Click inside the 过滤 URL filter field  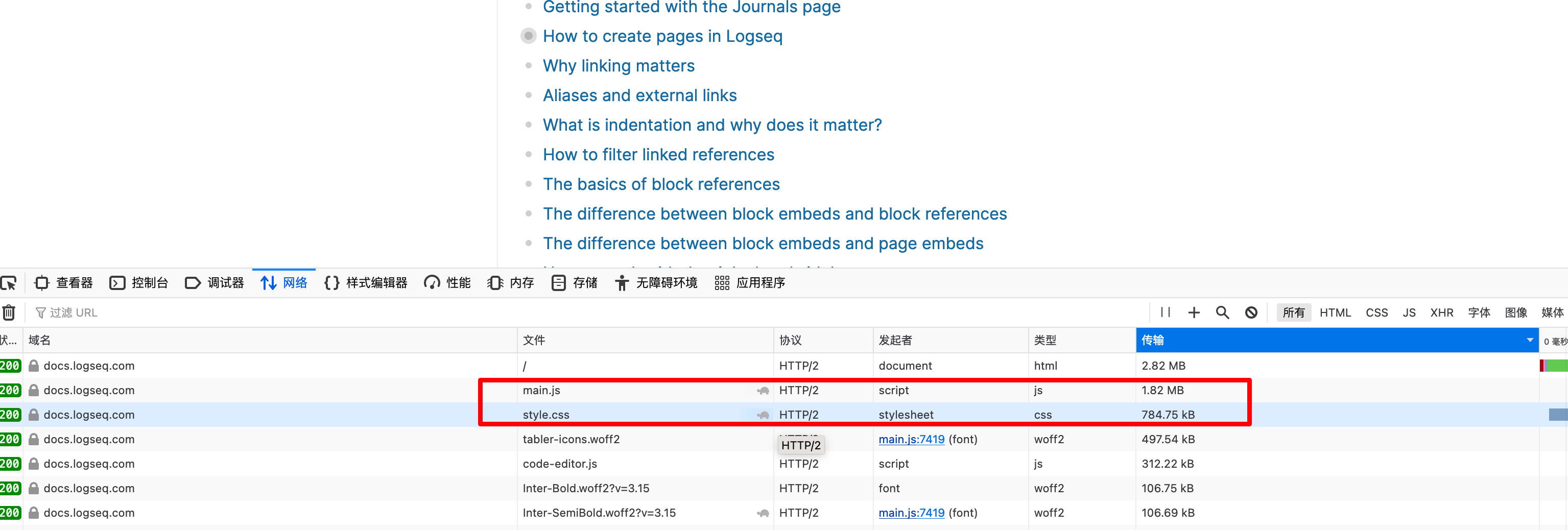(183, 312)
